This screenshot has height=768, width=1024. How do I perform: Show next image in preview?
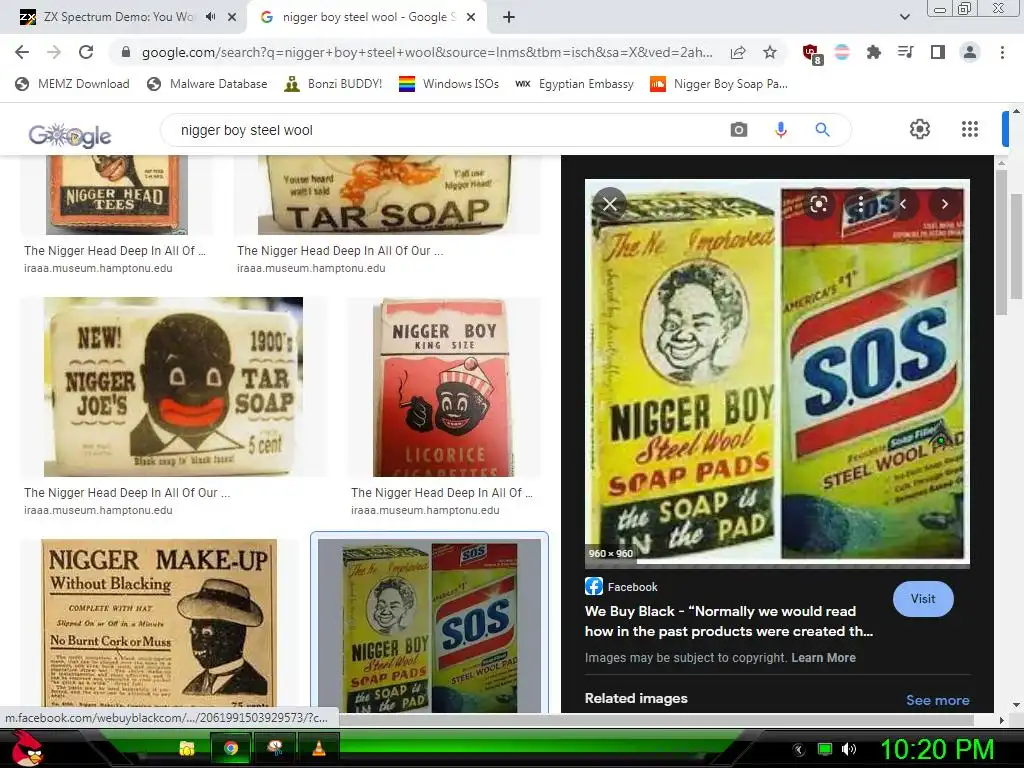click(944, 204)
